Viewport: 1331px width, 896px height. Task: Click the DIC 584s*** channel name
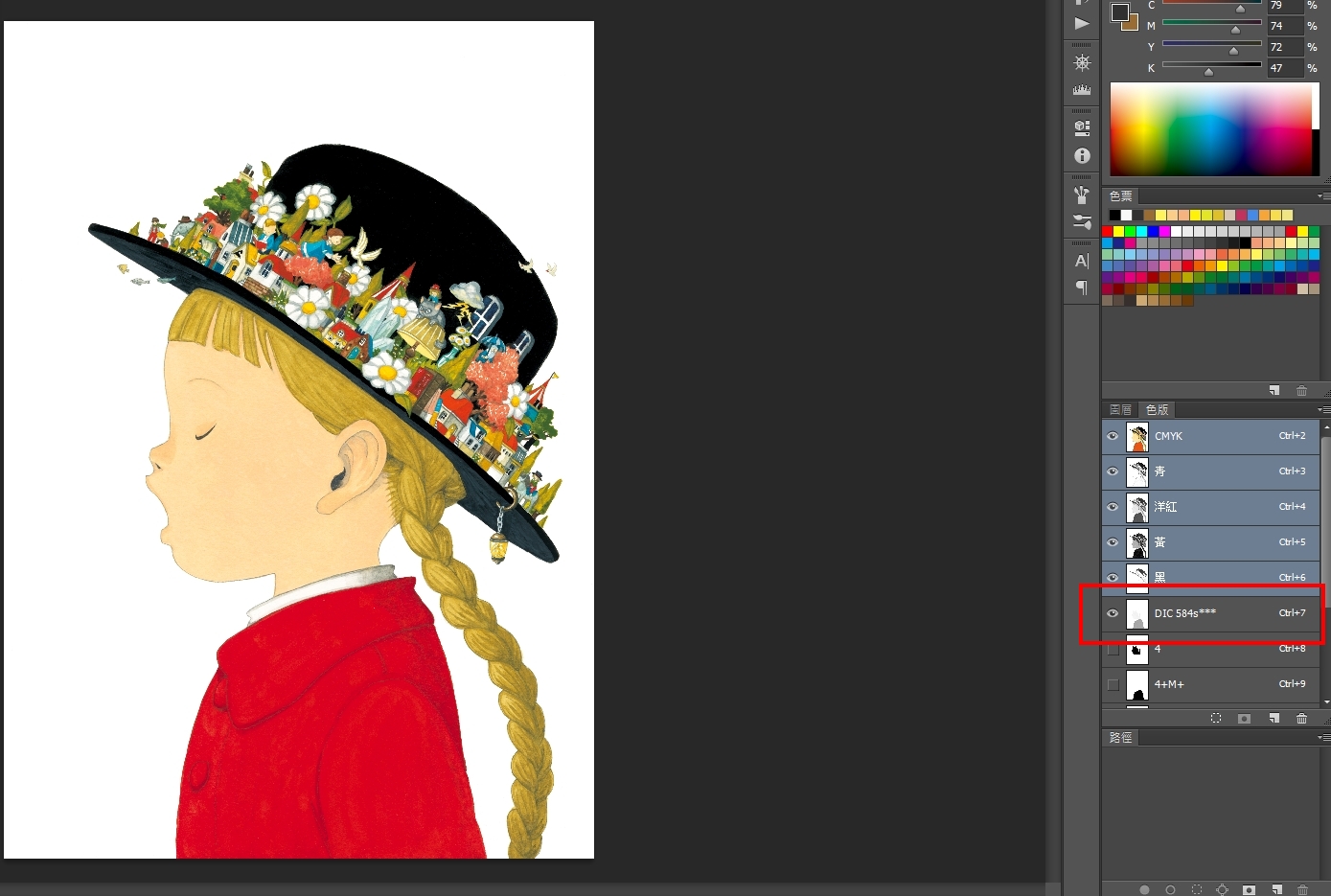[1185, 613]
